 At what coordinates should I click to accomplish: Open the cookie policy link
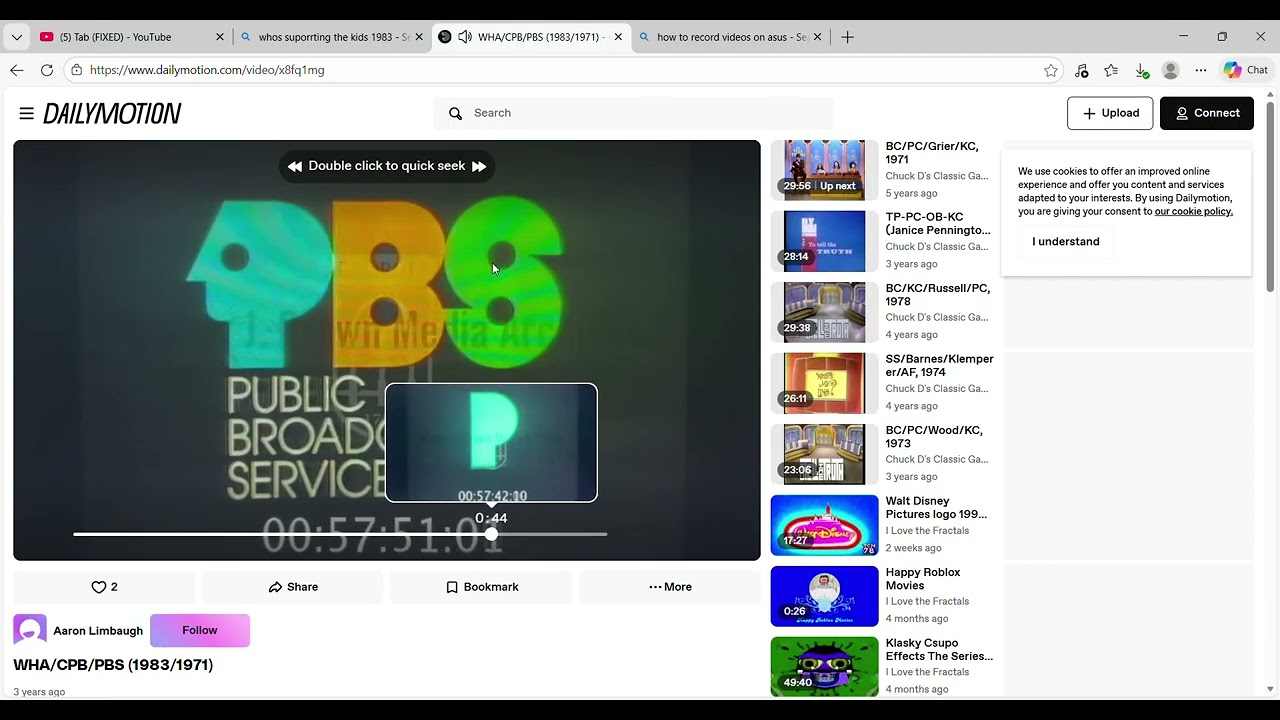click(x=1193, y=211)
